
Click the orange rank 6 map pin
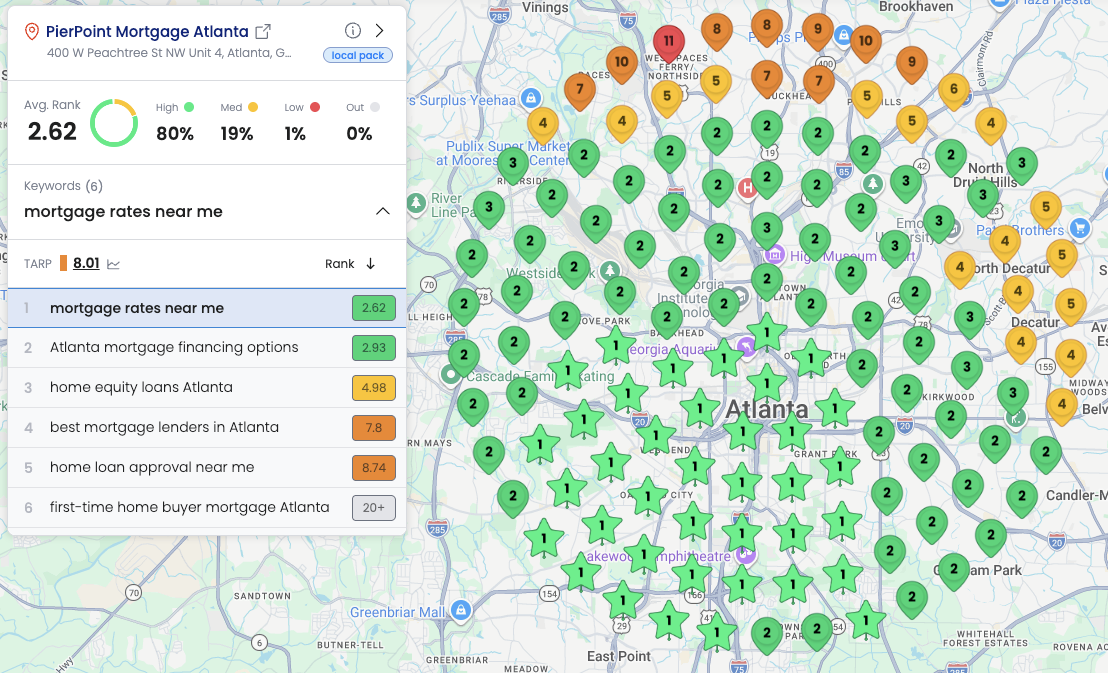pyautogui.click(x=953, y=91)
